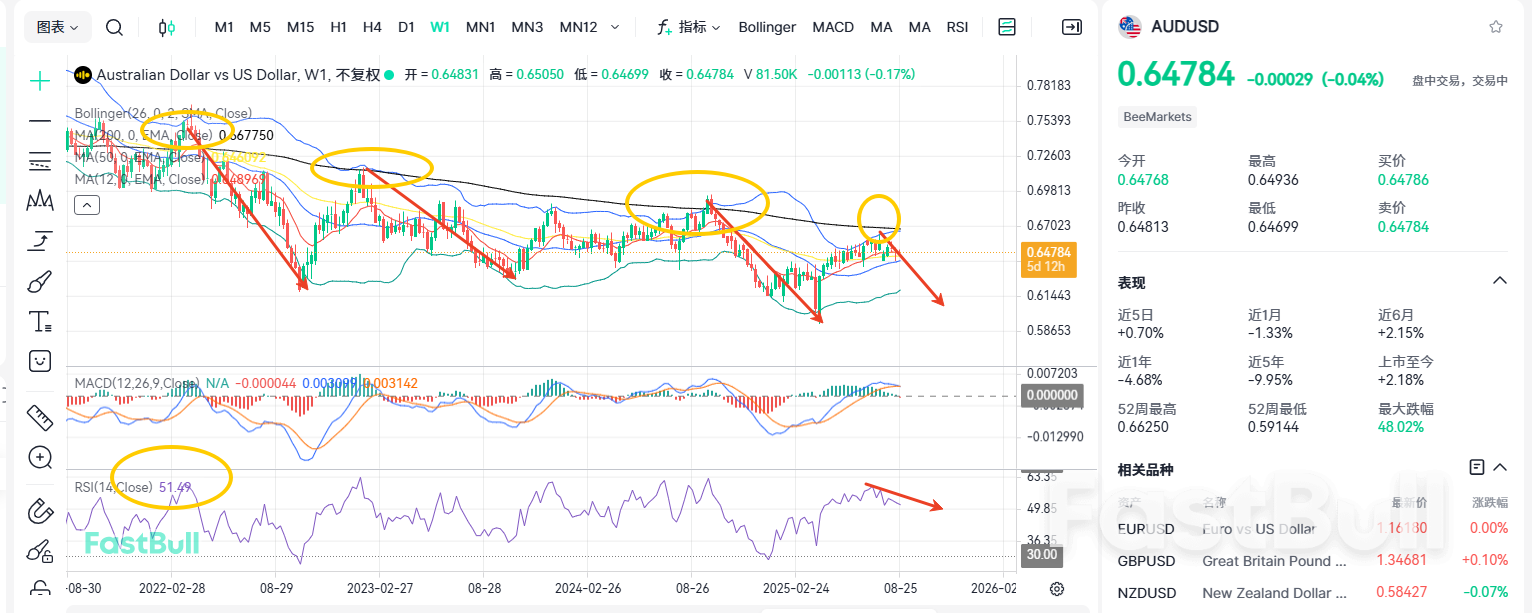The width and height of the screenshot is (1532, 613).
Task: Select the brush drawing tool
Action: pos(39,281)
